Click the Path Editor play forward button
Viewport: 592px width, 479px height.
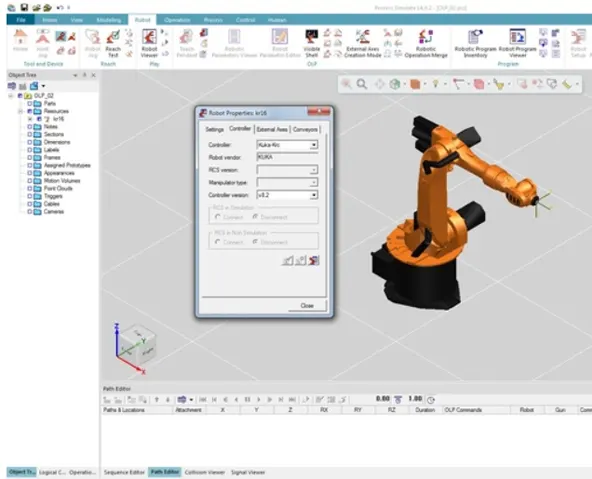[259, 399]
